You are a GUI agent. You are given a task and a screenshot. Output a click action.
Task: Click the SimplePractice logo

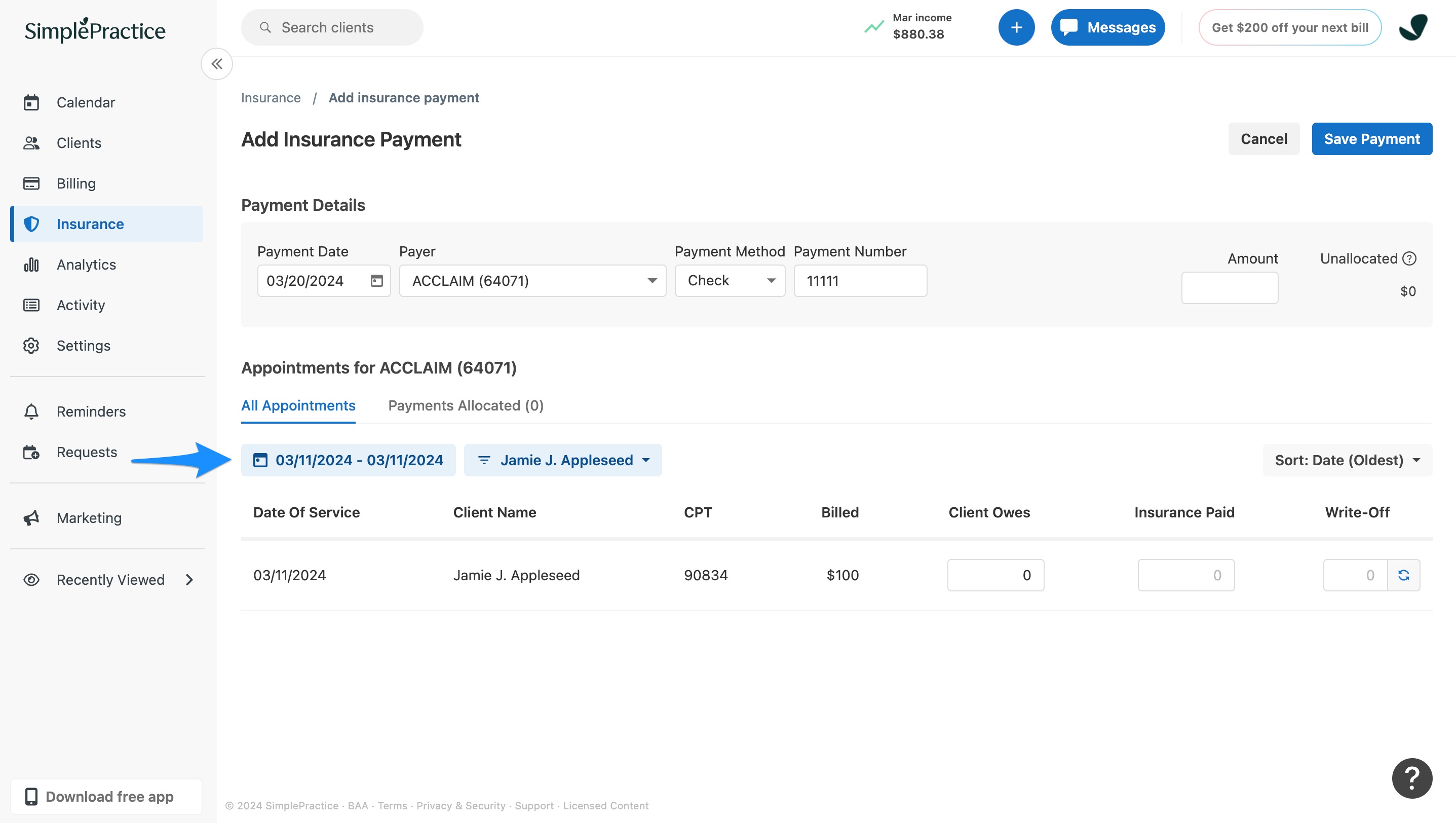click(x=95, y=30)
